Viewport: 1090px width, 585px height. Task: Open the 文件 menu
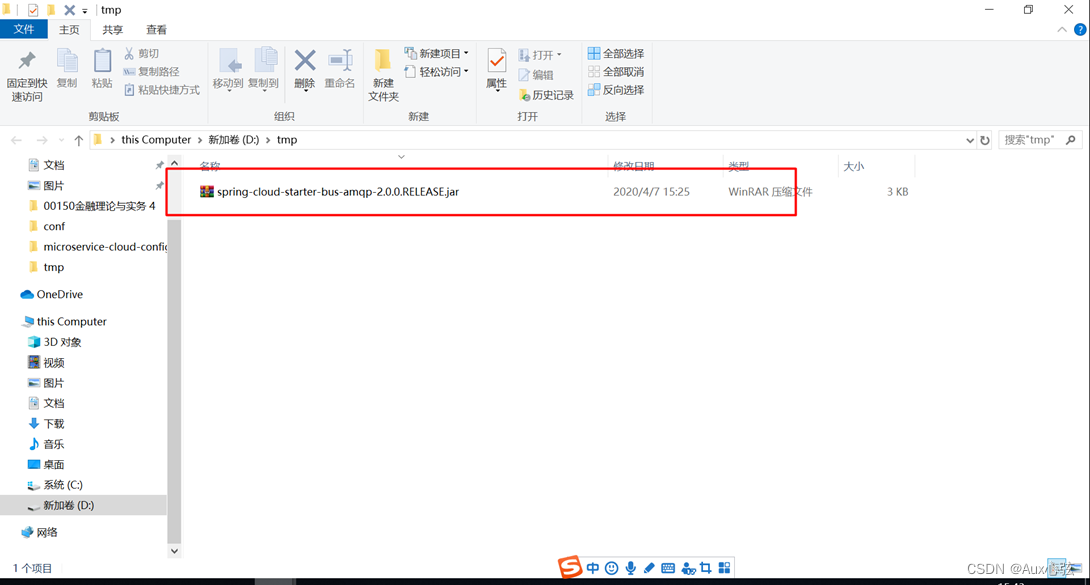point(24,29)
